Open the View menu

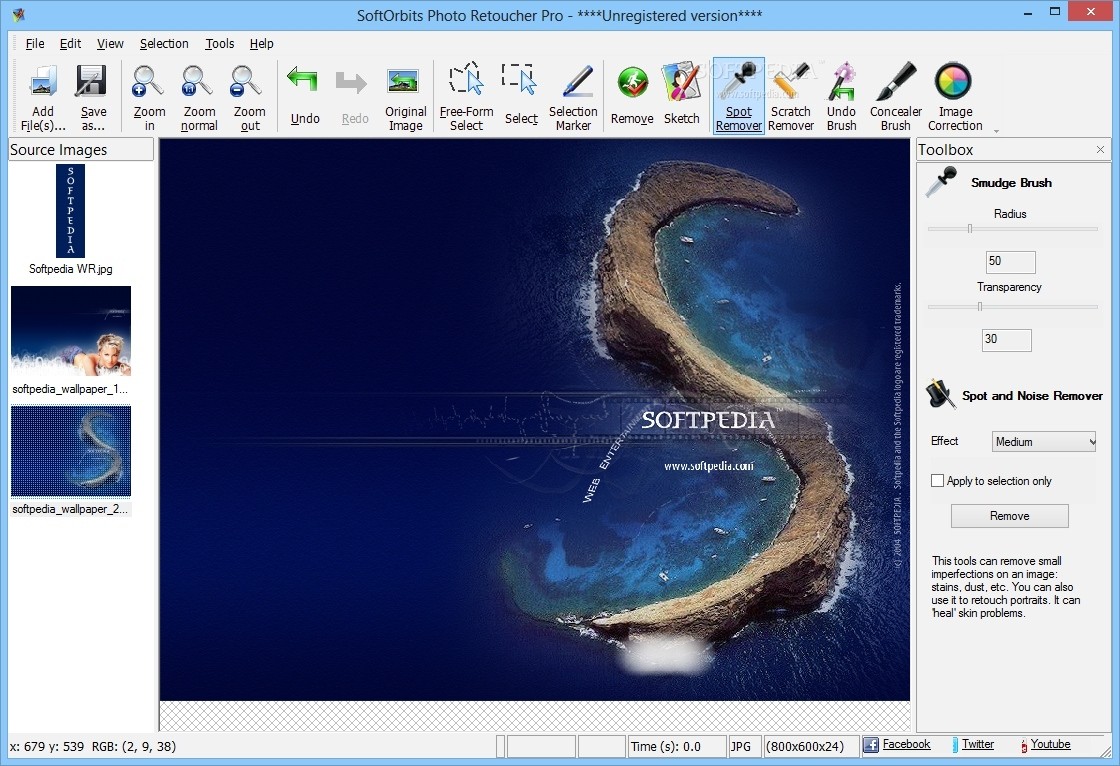(x=110, y=44)
